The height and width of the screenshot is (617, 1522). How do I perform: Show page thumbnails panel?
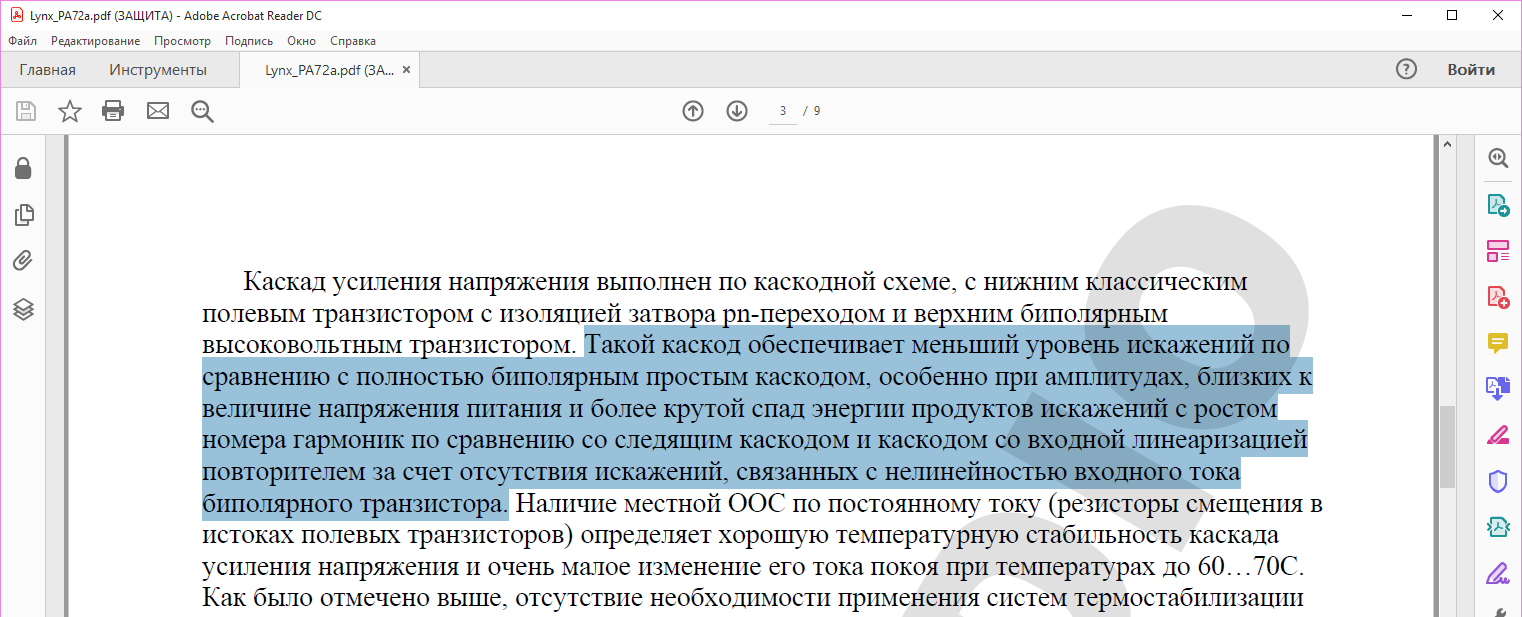(24, 215)
